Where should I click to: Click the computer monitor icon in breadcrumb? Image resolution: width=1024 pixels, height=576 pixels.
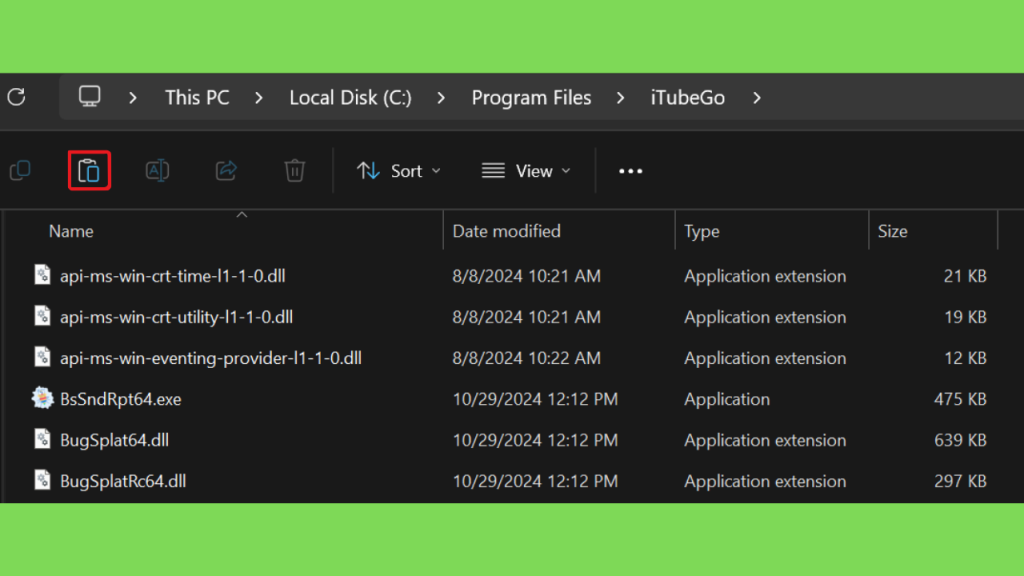click(89, 97)
